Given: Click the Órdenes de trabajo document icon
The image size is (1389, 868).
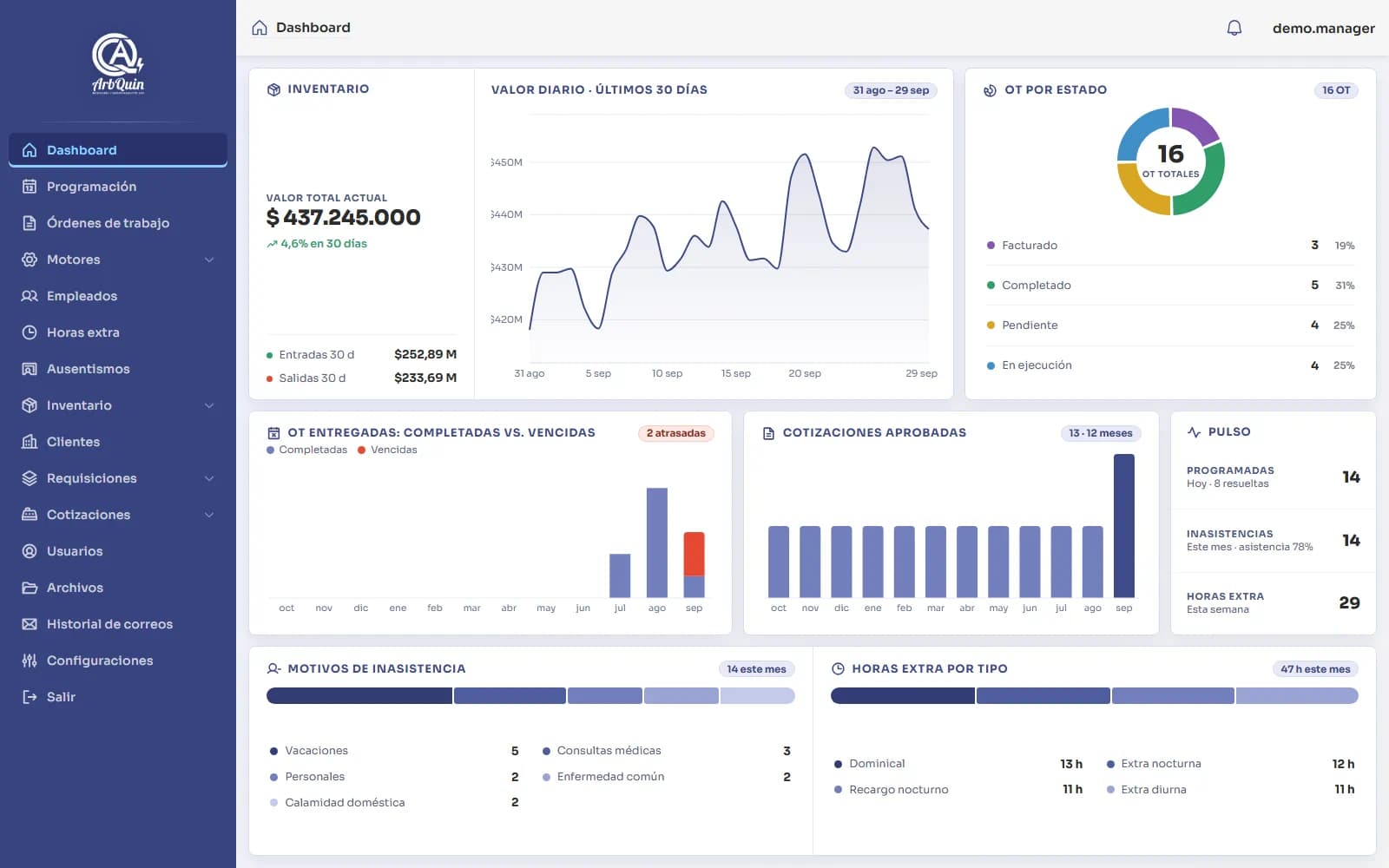Looking at the screenshot, I should click(x=30, y=223).
